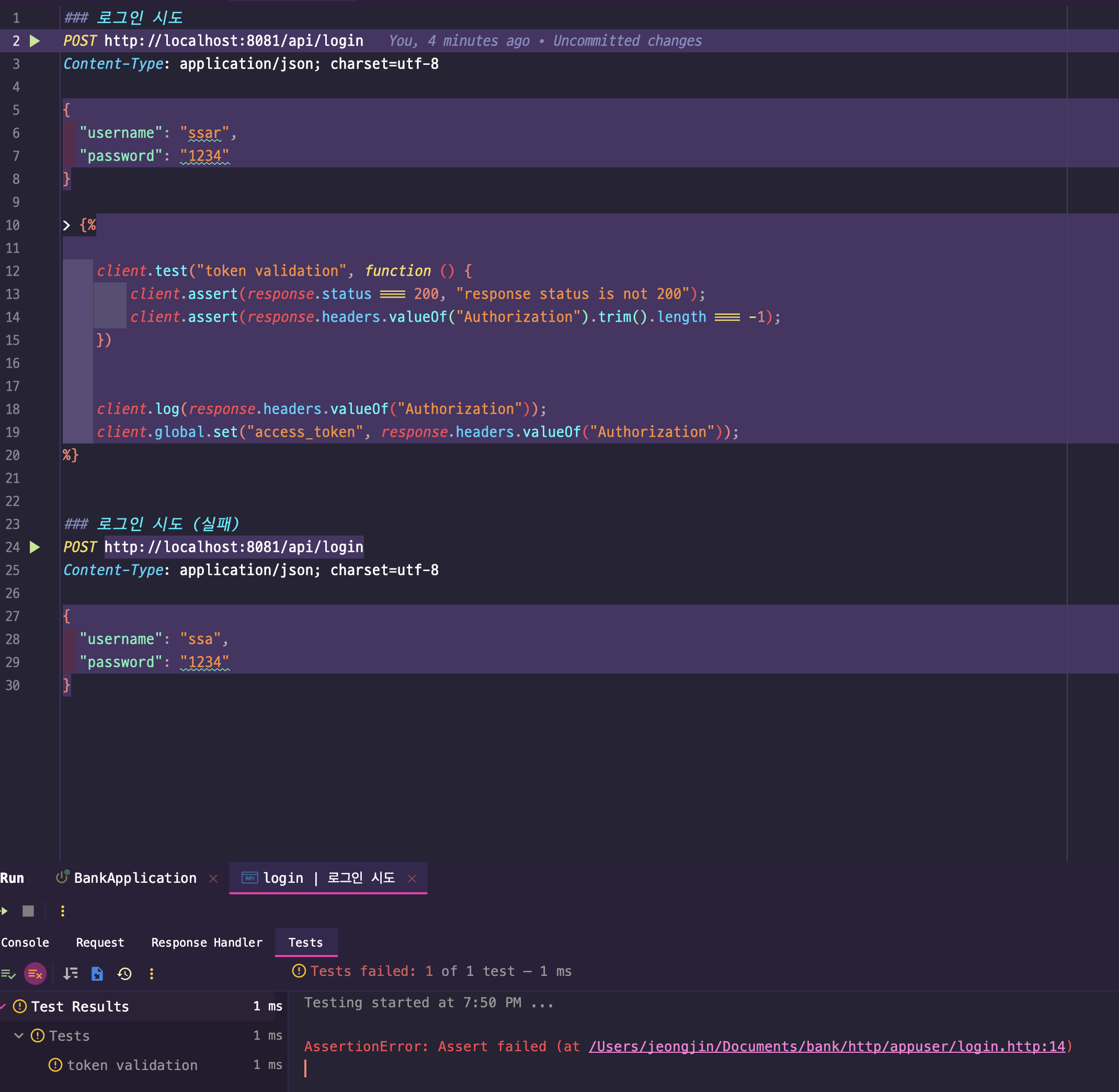Screen dimensions: 1119x1092
Task: Close the BankApplication run tab
Action: pos(213,878)
